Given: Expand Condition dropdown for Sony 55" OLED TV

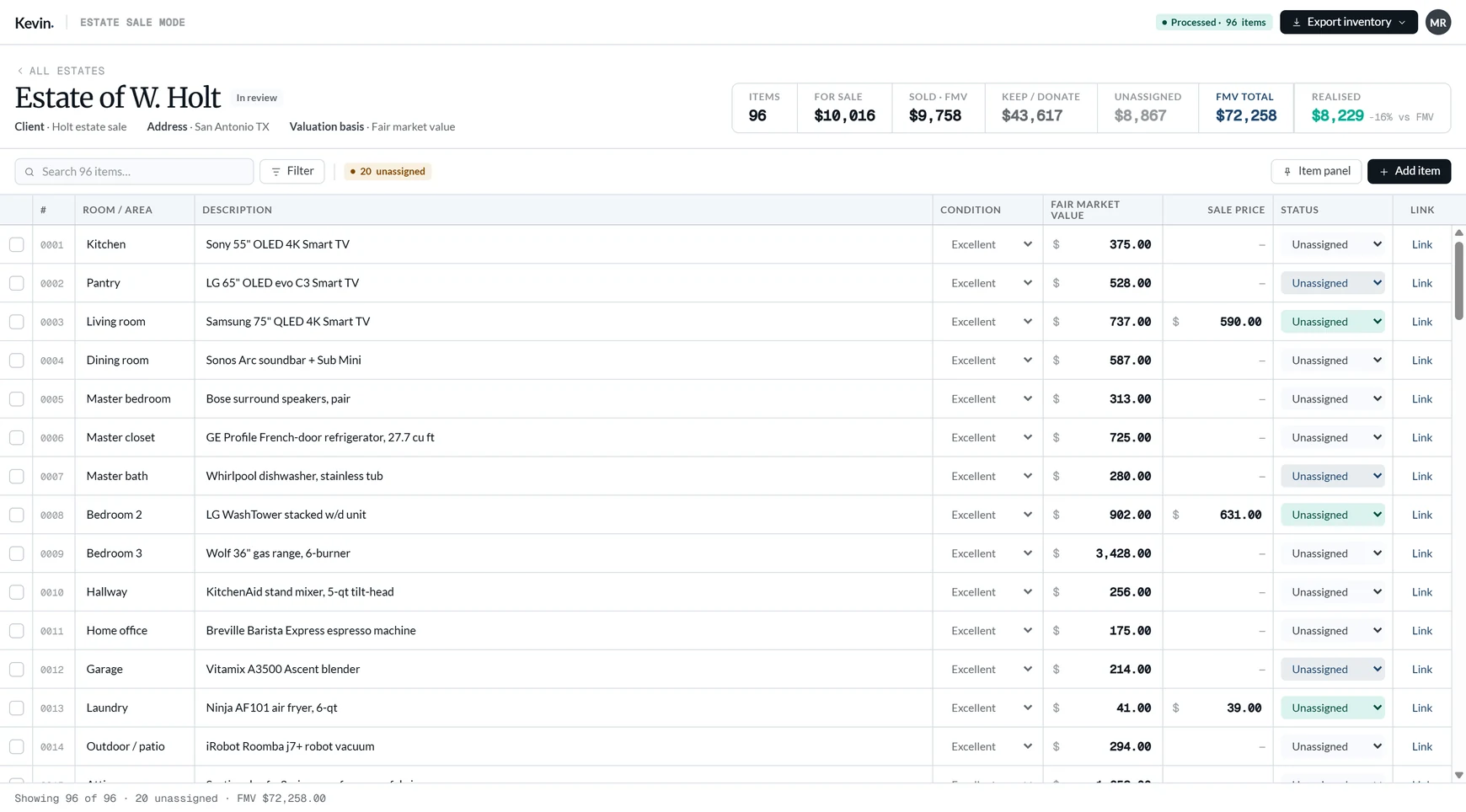Looking at the screenshot, I should (x=988, y=244).
